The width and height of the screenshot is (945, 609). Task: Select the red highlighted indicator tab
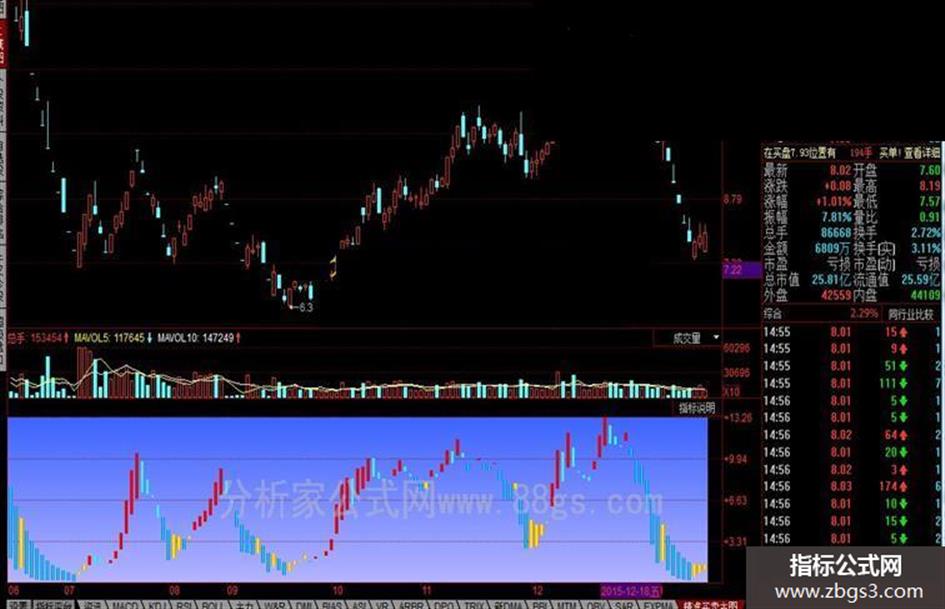coord(710,604)
